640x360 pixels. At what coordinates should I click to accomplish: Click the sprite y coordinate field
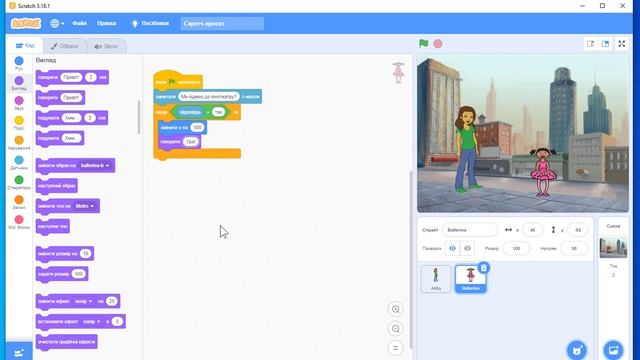[x=578, y=230]
